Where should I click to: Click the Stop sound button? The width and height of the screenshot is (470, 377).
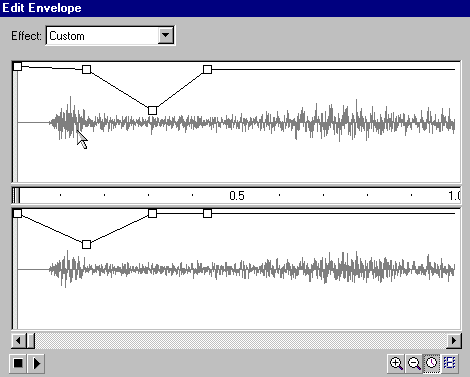18,363
